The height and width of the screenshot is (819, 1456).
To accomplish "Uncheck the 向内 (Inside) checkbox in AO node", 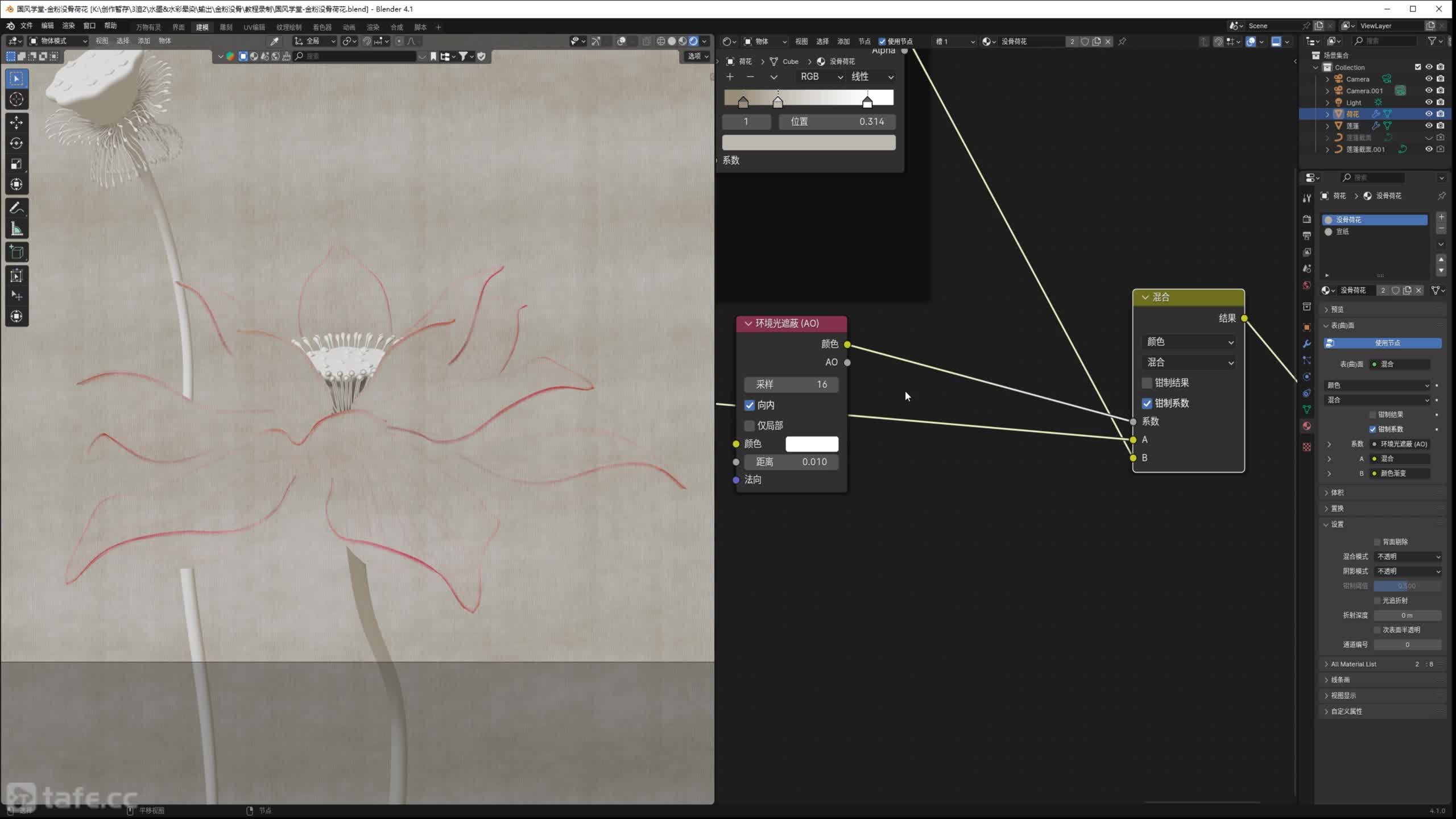I will coord(750,405).
